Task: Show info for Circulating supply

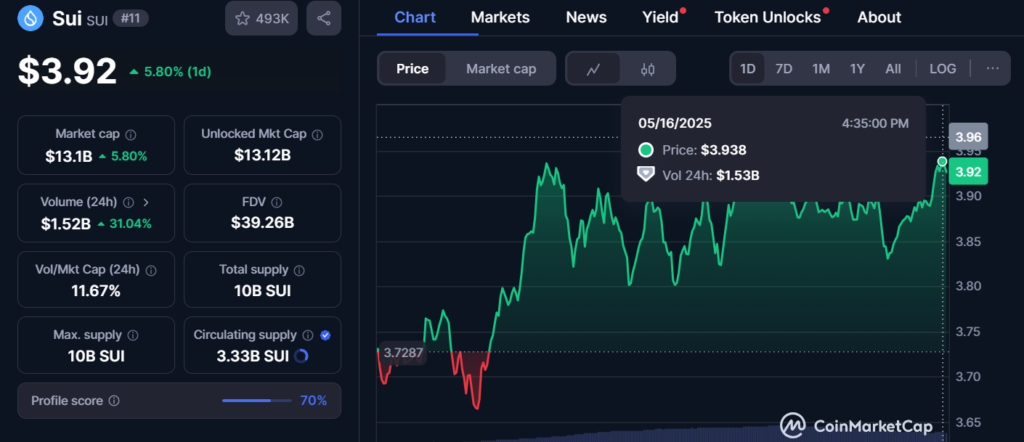Action: 308,335
